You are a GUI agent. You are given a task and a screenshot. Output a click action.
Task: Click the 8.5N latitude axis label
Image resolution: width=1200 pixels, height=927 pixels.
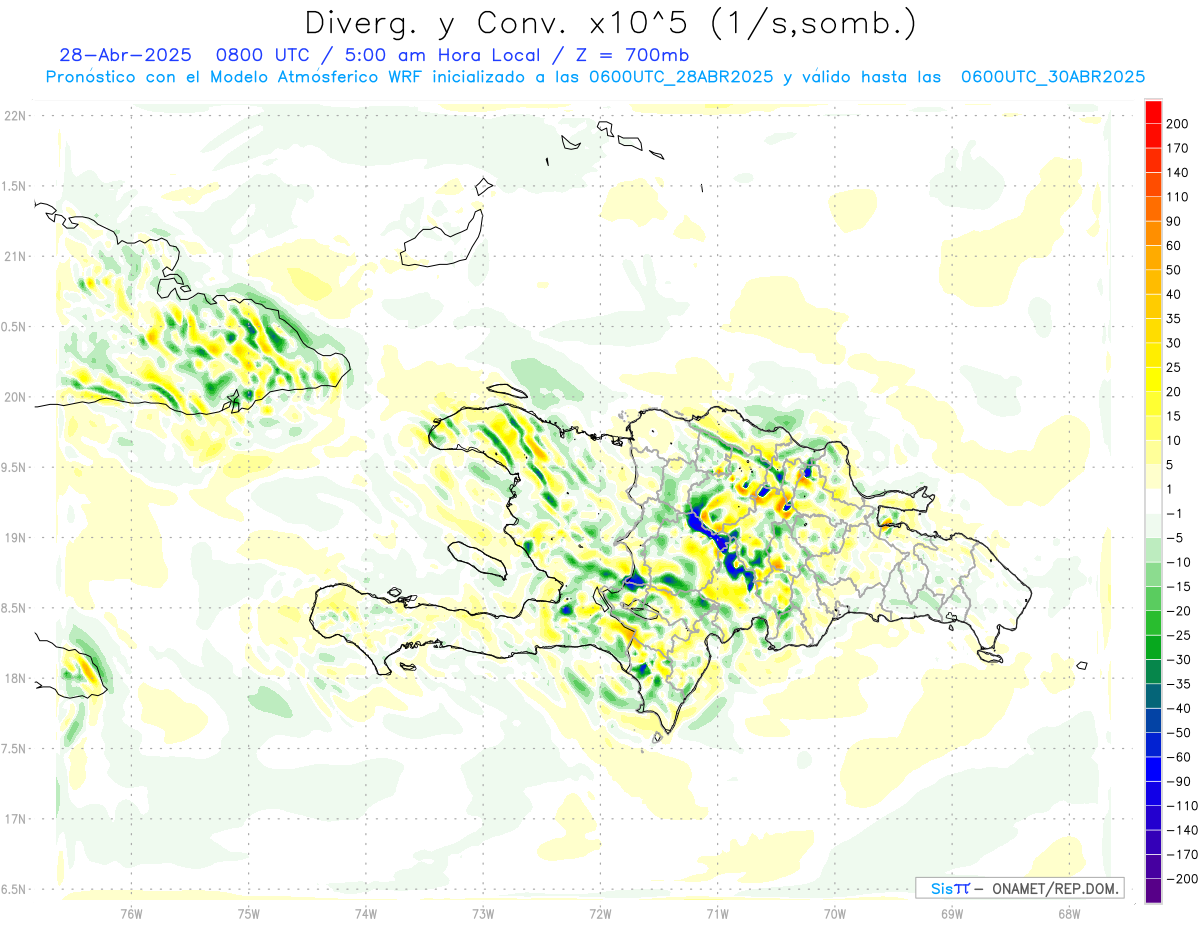14,608
